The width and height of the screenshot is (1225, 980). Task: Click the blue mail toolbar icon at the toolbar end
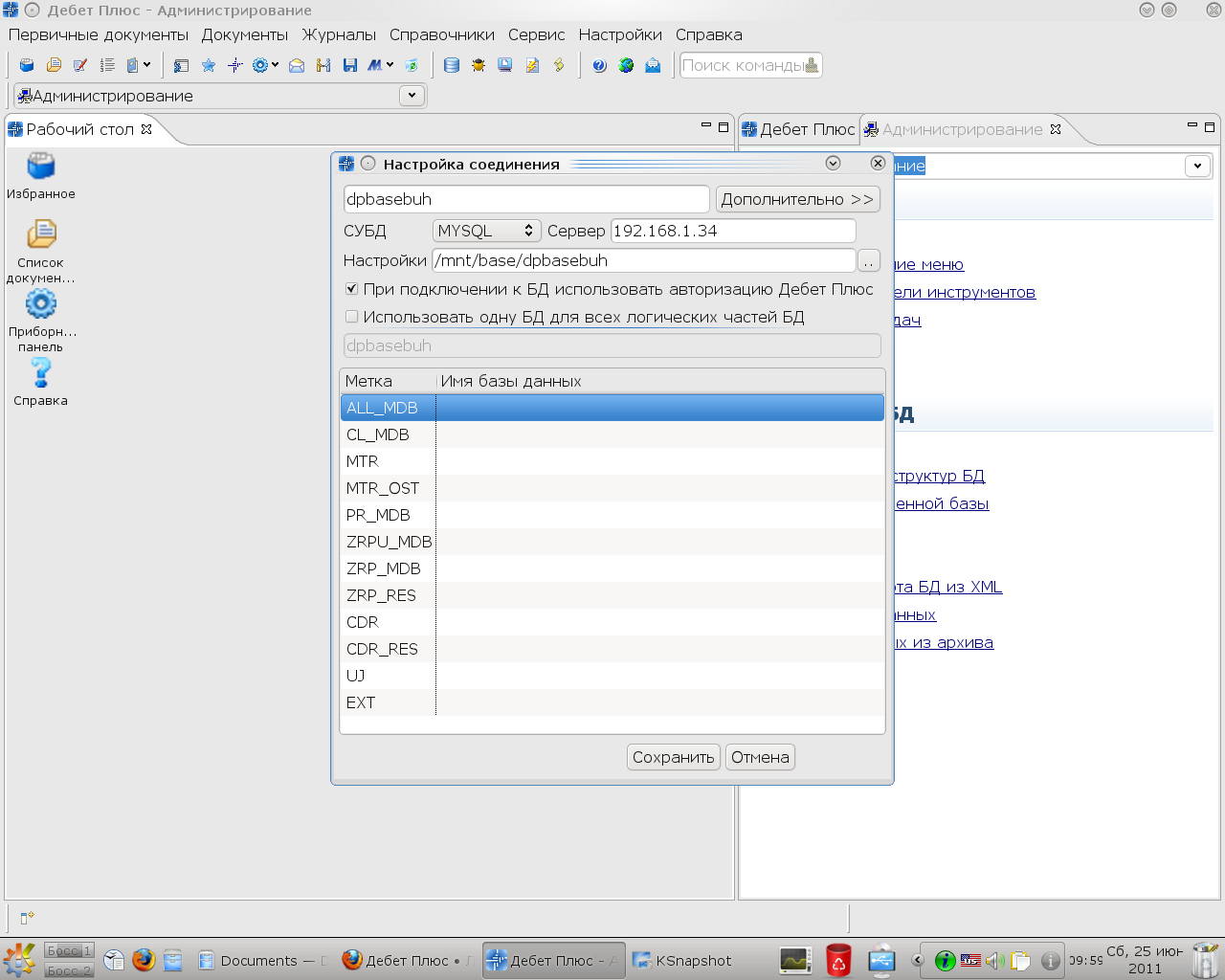653,65
